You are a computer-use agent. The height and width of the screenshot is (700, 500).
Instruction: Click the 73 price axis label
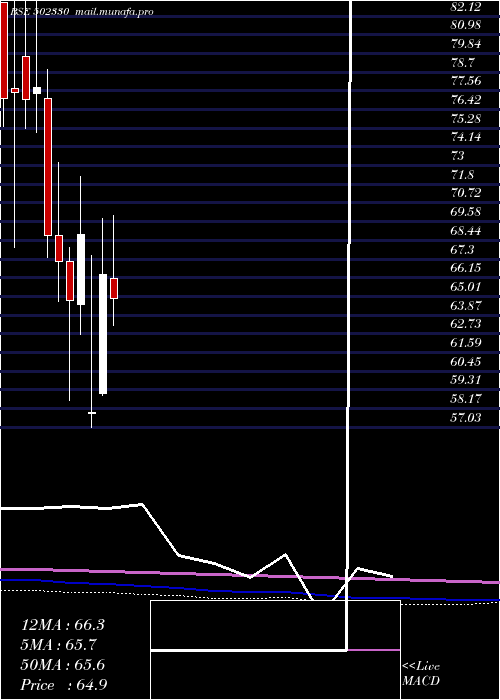click(x=458, y=156)
